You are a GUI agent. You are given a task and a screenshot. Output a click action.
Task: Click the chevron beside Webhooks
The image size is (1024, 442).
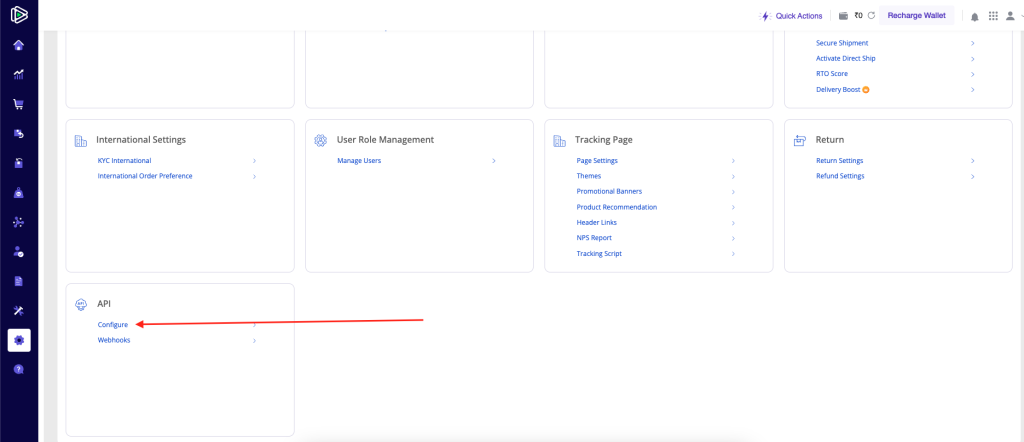pos(254,340)
